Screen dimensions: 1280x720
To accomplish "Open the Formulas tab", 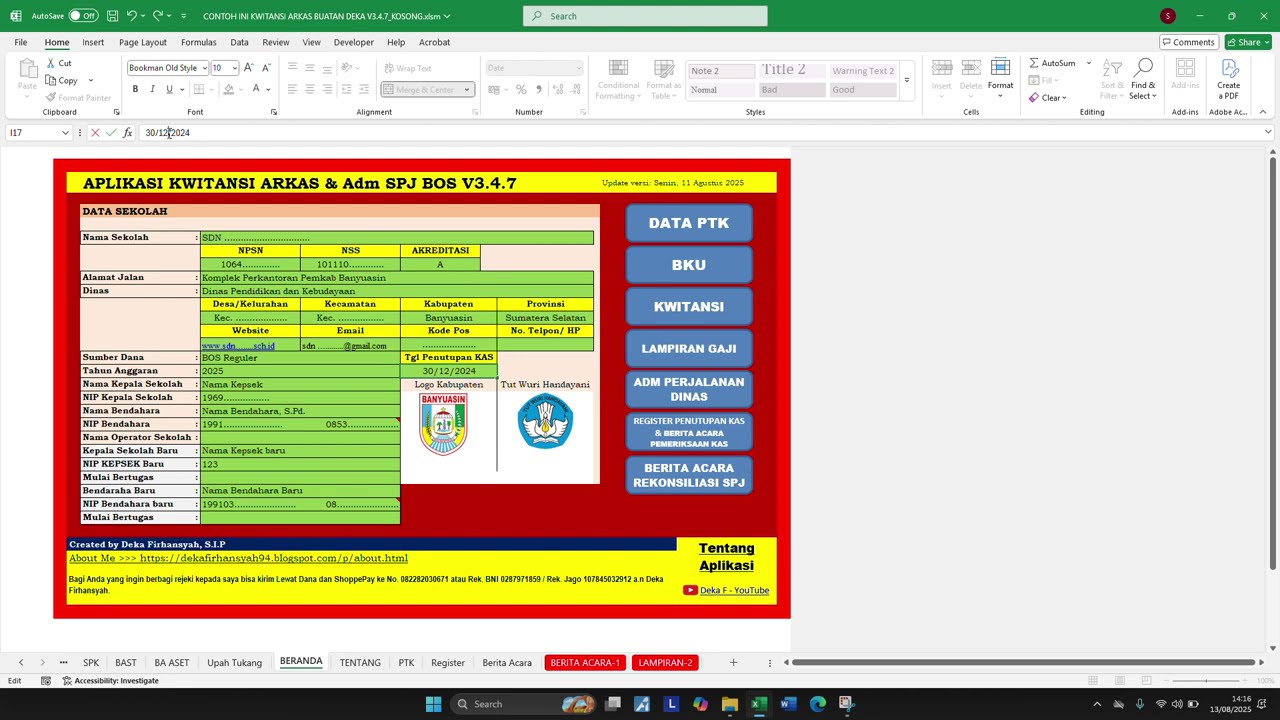I will click(x=198, y=42).
